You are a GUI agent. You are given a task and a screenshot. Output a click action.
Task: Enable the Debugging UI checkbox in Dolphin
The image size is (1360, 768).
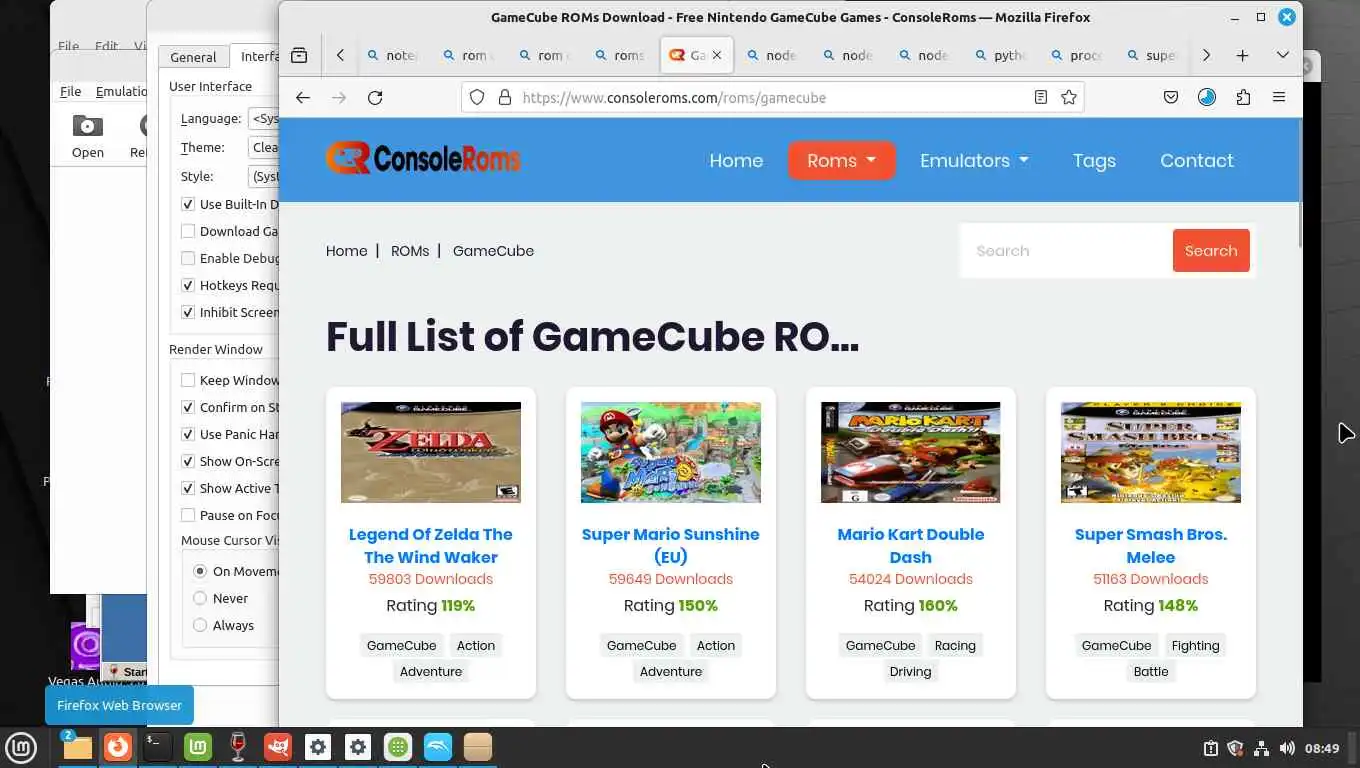pos(188,258)
